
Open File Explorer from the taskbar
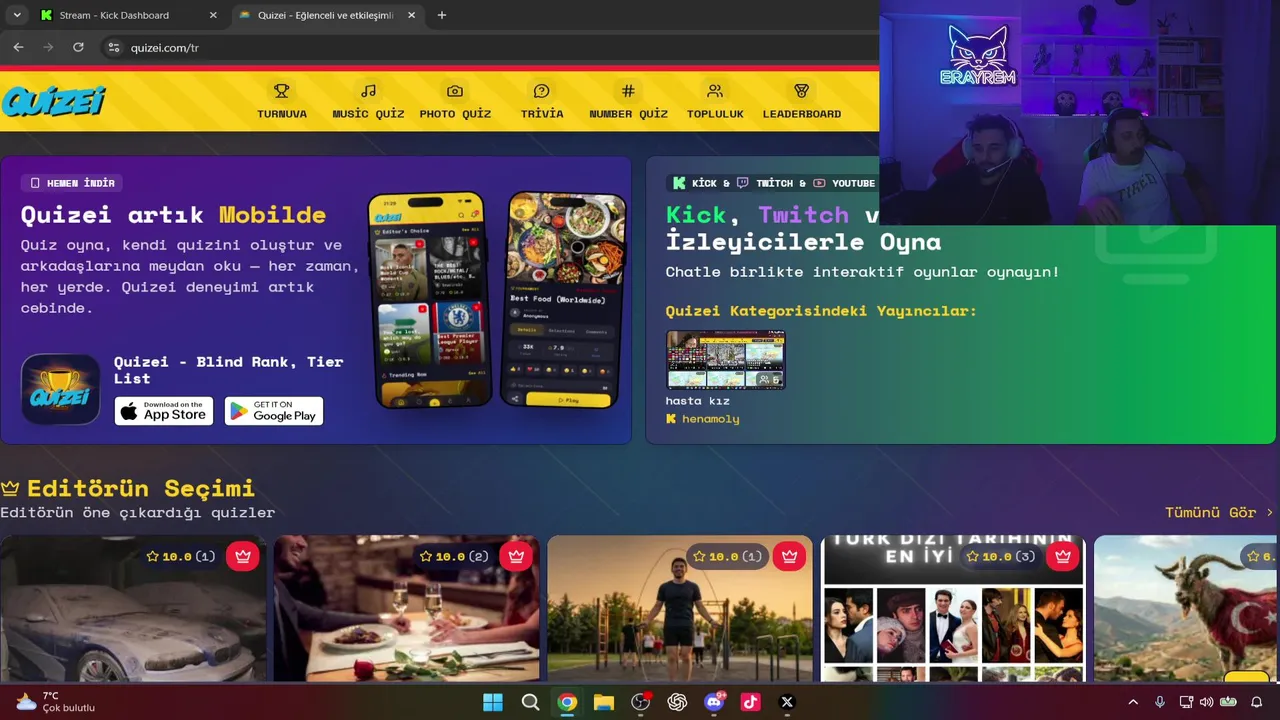coord(604,702)
